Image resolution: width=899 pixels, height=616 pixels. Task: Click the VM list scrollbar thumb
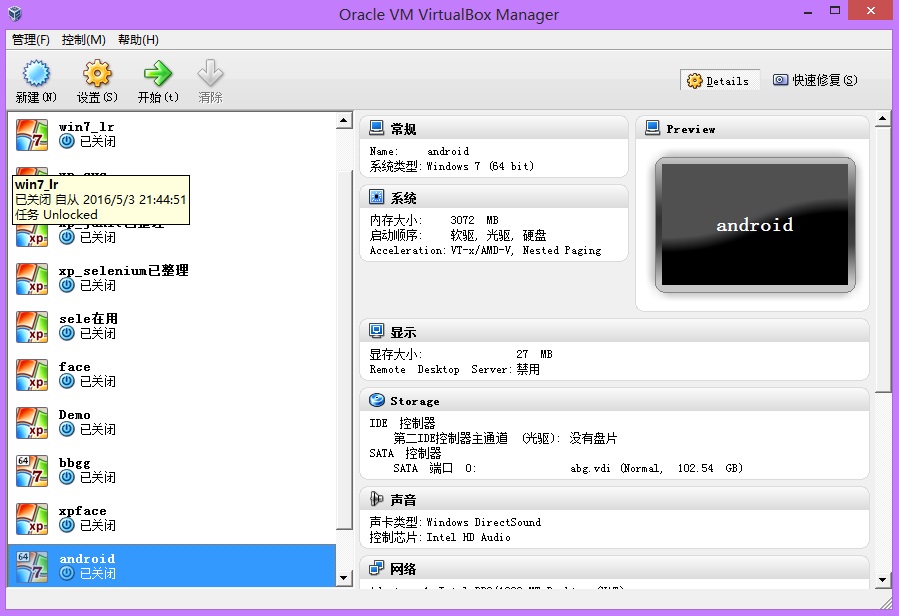343,350
